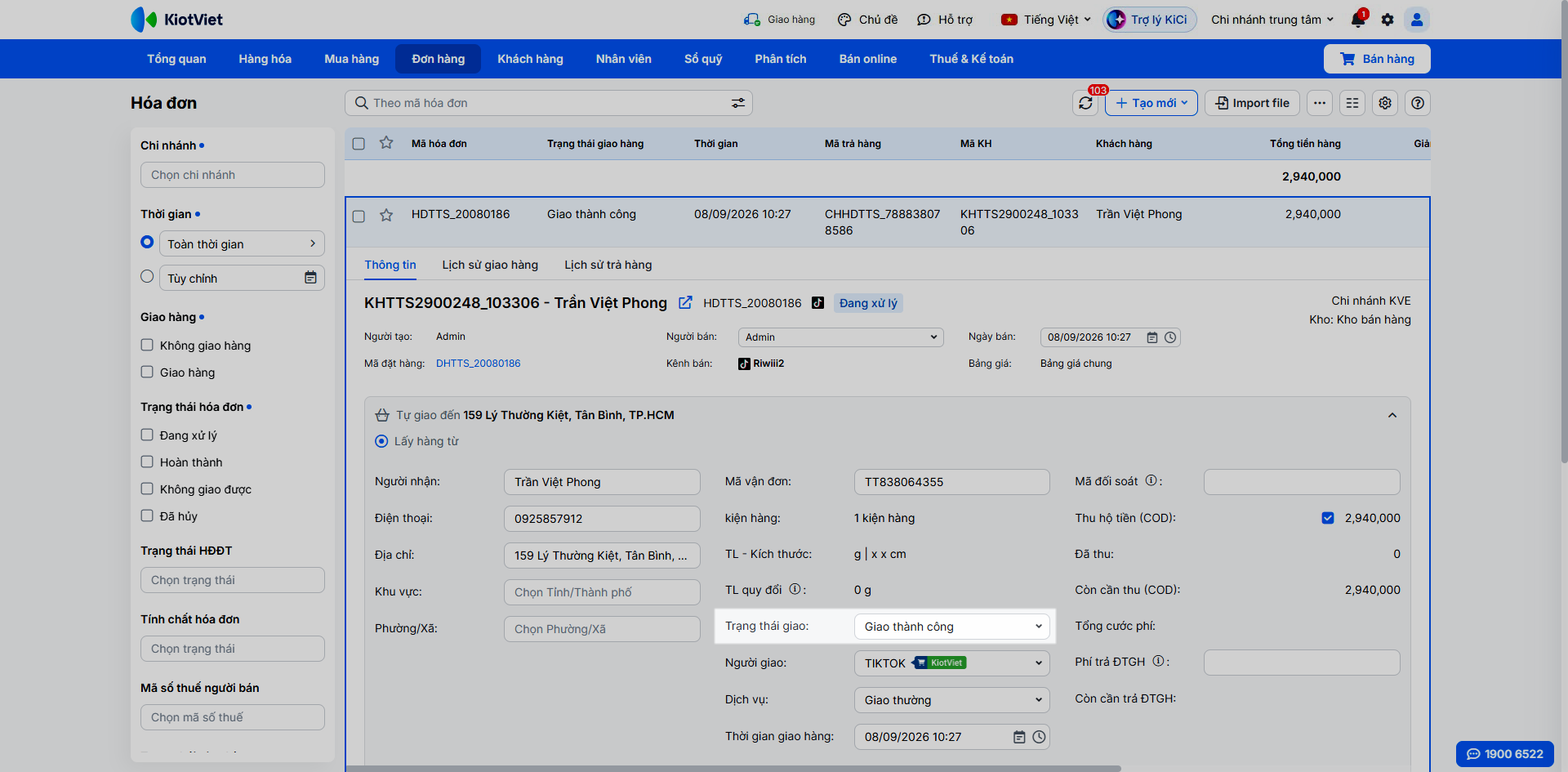Open order link DHTTS_20080186
The width and height of the screenshot is (1568, 772).
click(478, 364)
